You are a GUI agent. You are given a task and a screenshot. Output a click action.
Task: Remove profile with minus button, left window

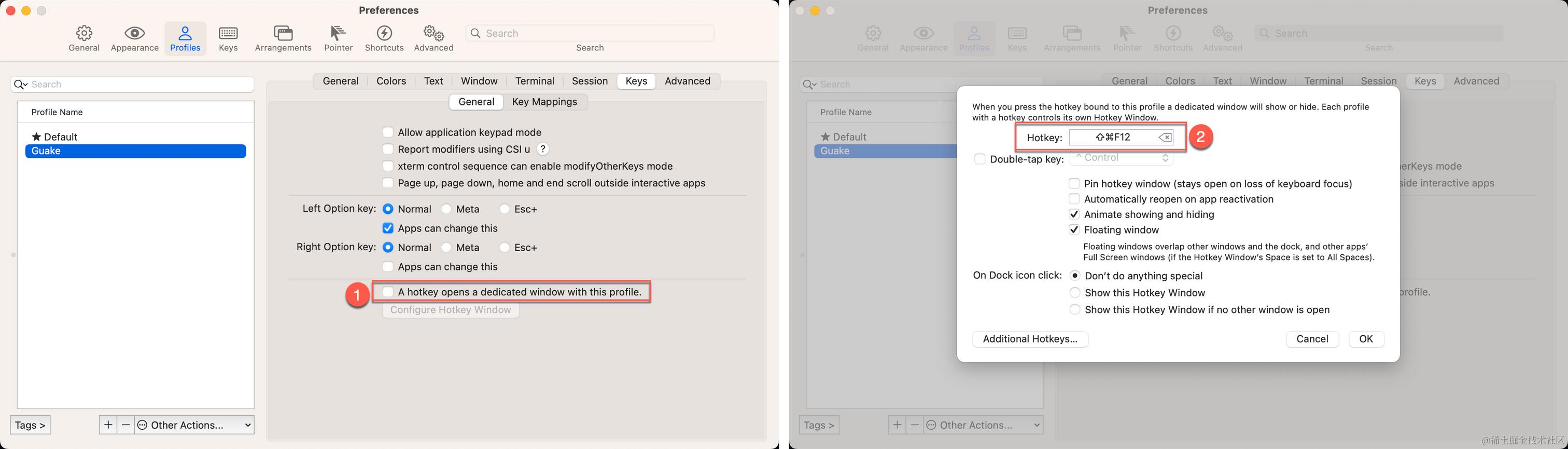click(x=126, y=425)
